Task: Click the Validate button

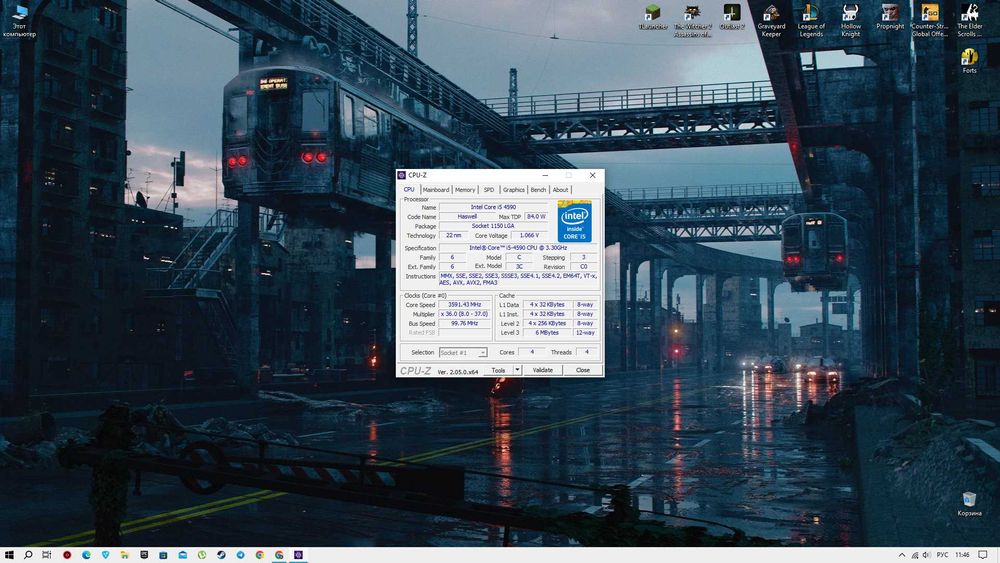Action: point(543,370)
